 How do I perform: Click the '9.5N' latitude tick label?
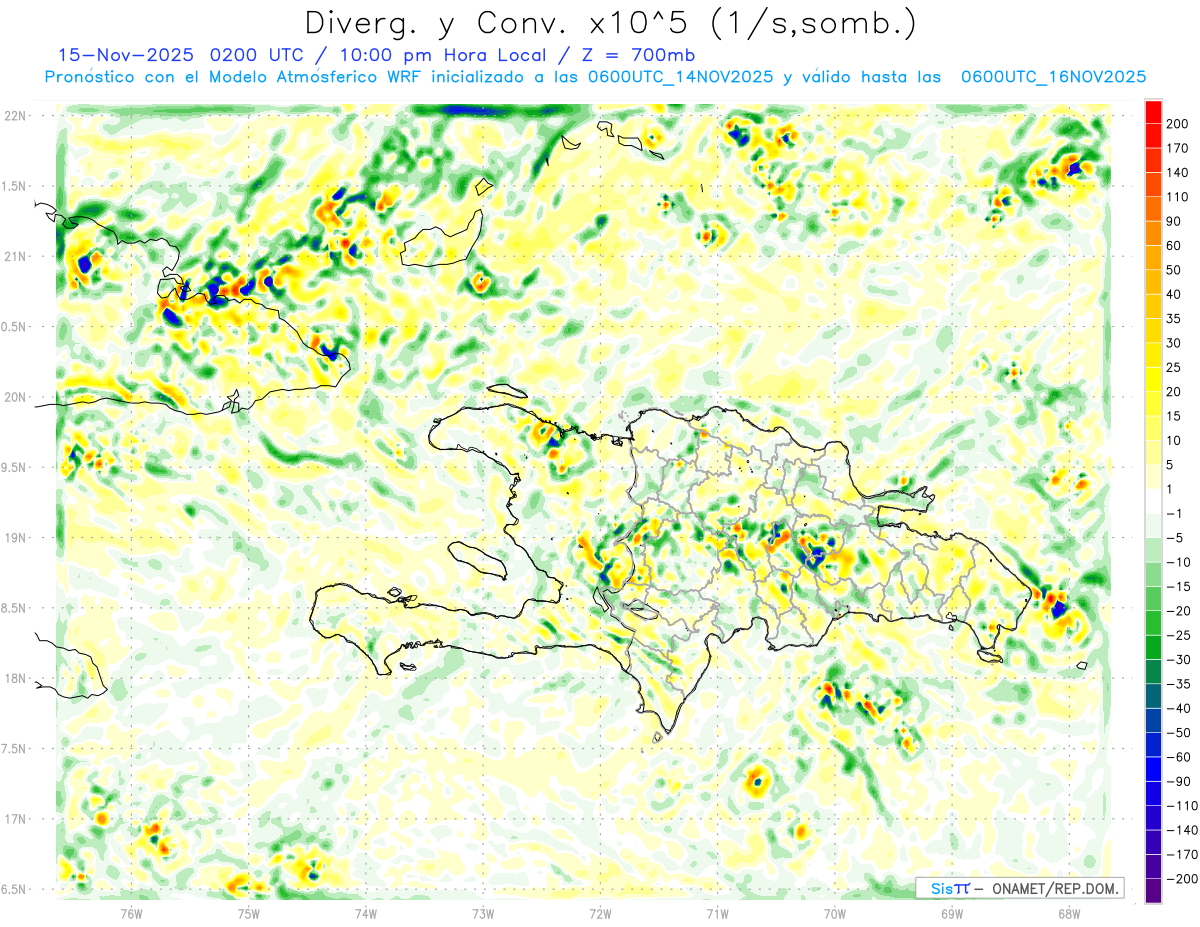[15, 467]
